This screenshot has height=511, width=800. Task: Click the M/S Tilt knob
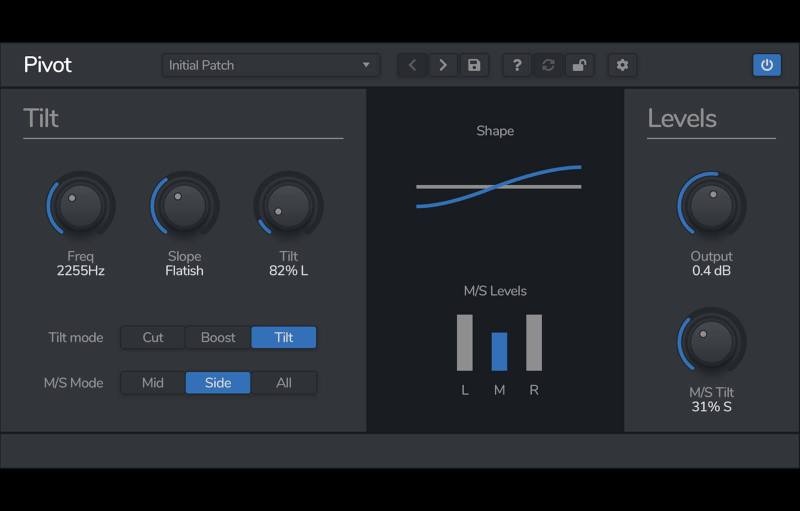click(x=712, y=342)
